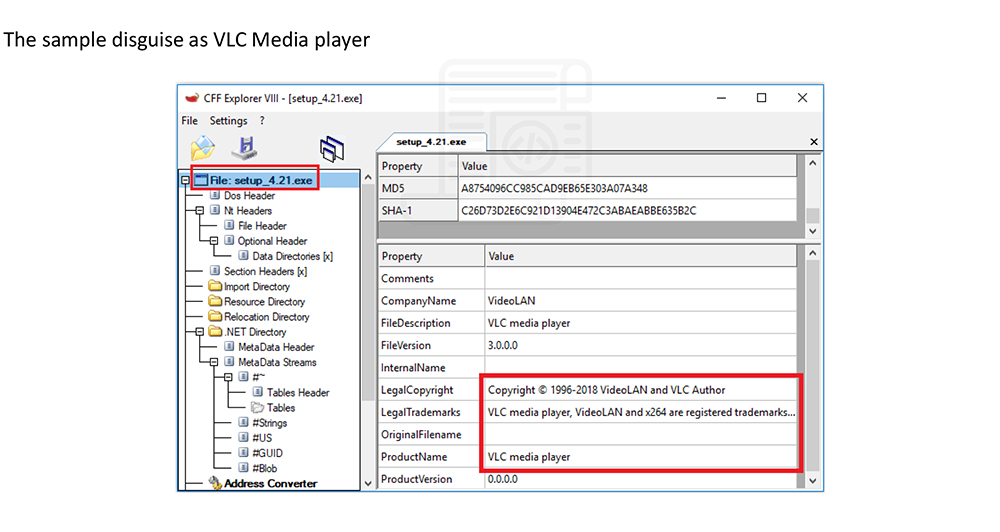Close the setup_4.21.exe tab with the X

click(814, 142)
